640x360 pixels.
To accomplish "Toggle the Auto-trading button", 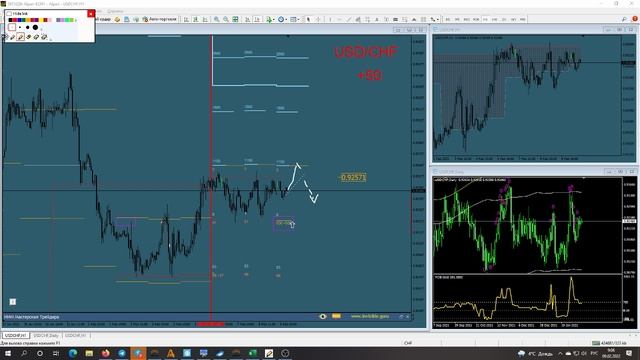I will click(x=160, y=19).
